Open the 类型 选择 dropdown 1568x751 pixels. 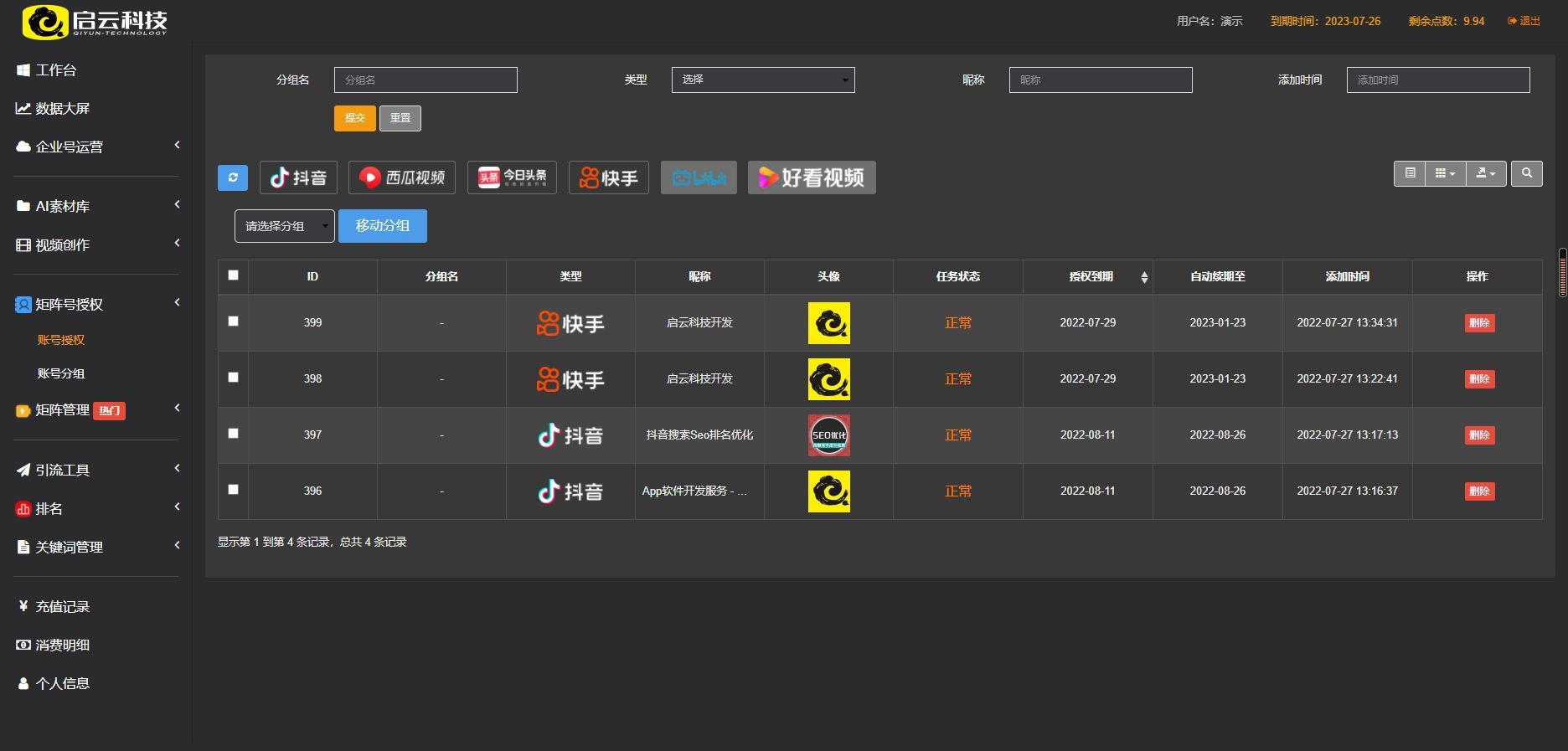tap(763, 80)
